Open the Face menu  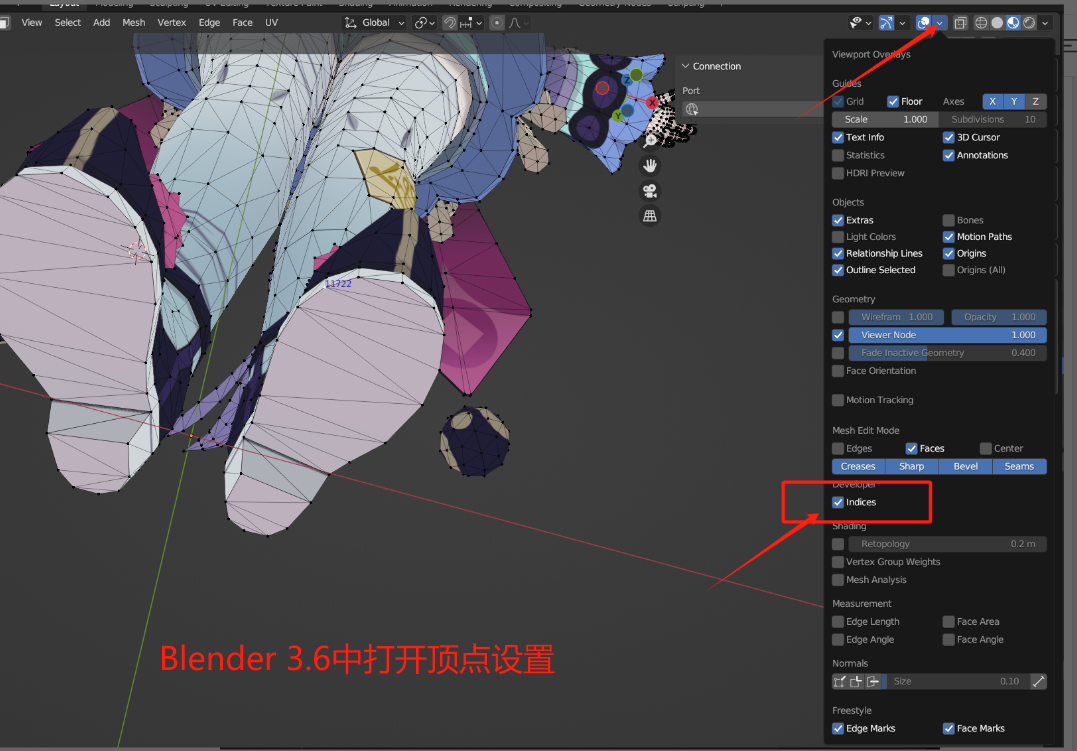[242, 23]
